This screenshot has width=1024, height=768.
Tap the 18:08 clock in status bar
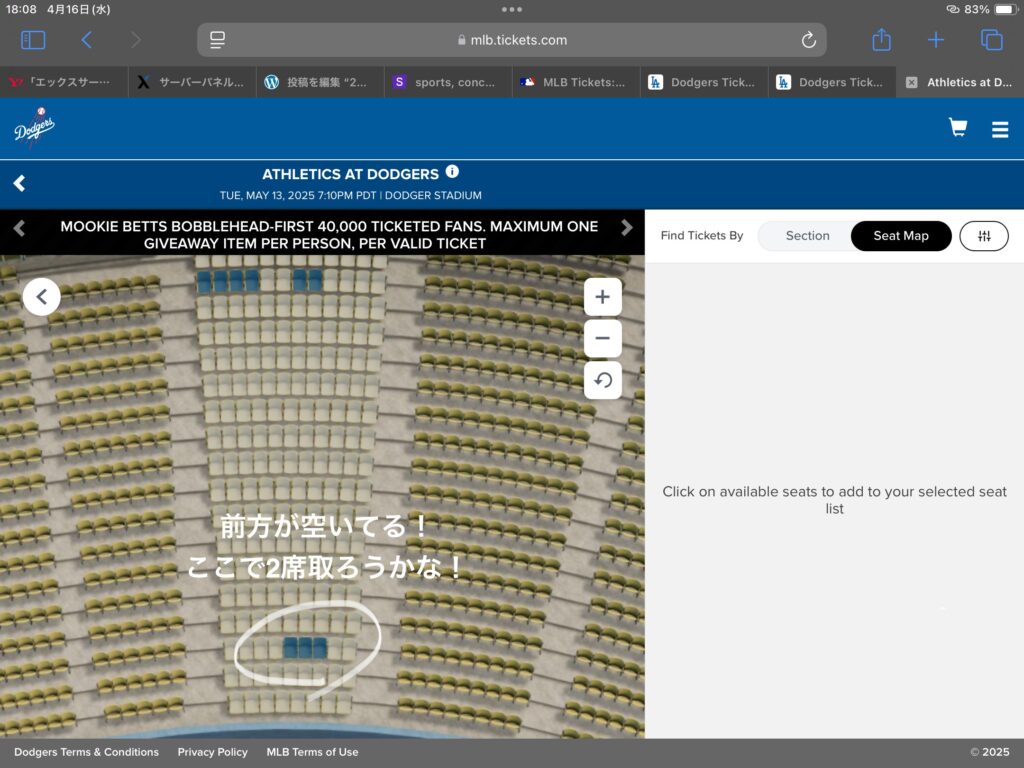(21, 9)
